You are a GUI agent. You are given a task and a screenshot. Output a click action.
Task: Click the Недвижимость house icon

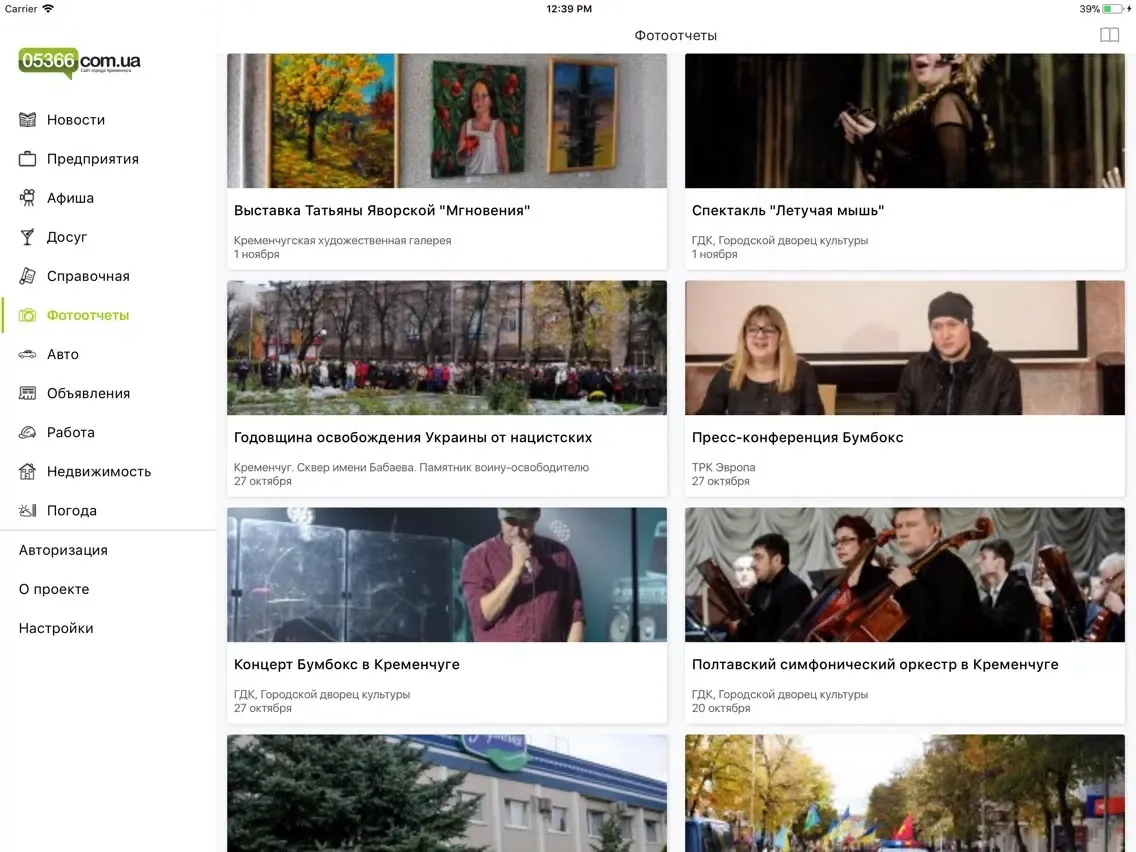(28, 472)
